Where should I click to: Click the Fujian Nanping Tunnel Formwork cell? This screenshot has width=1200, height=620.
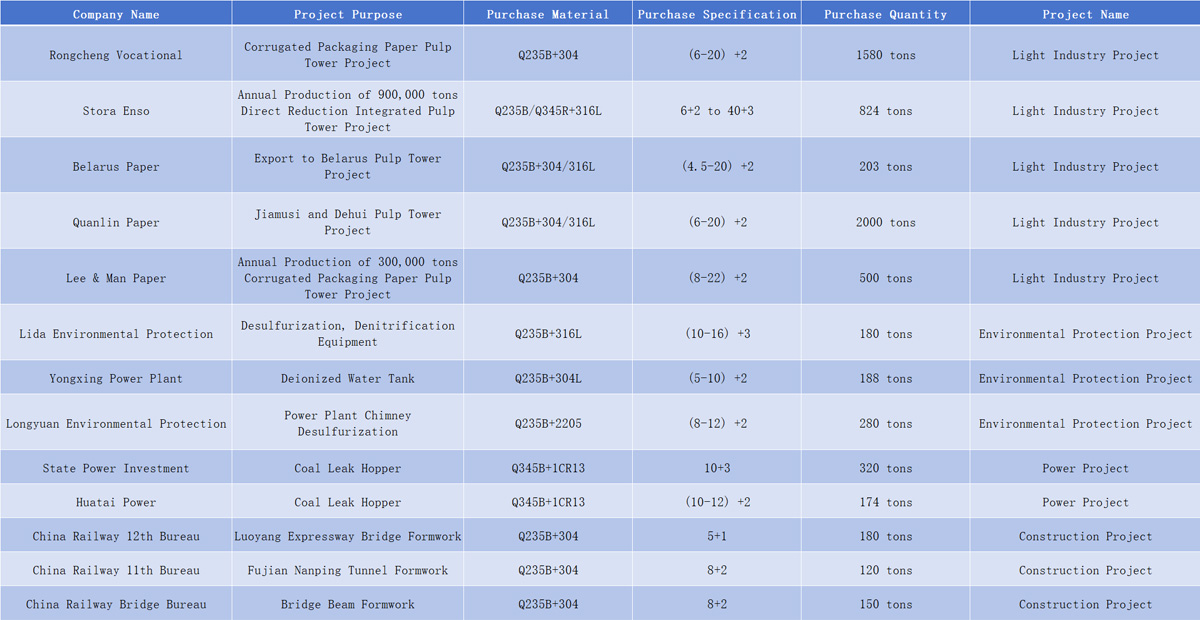(348, 570)
